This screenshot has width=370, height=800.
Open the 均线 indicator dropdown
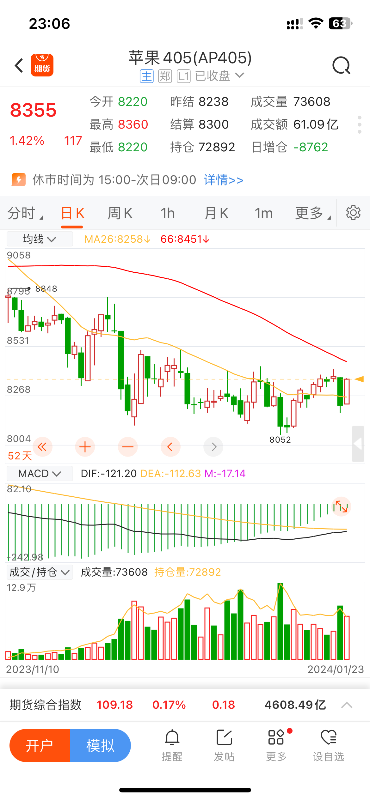pyautogui.click(x=40, y=238)
